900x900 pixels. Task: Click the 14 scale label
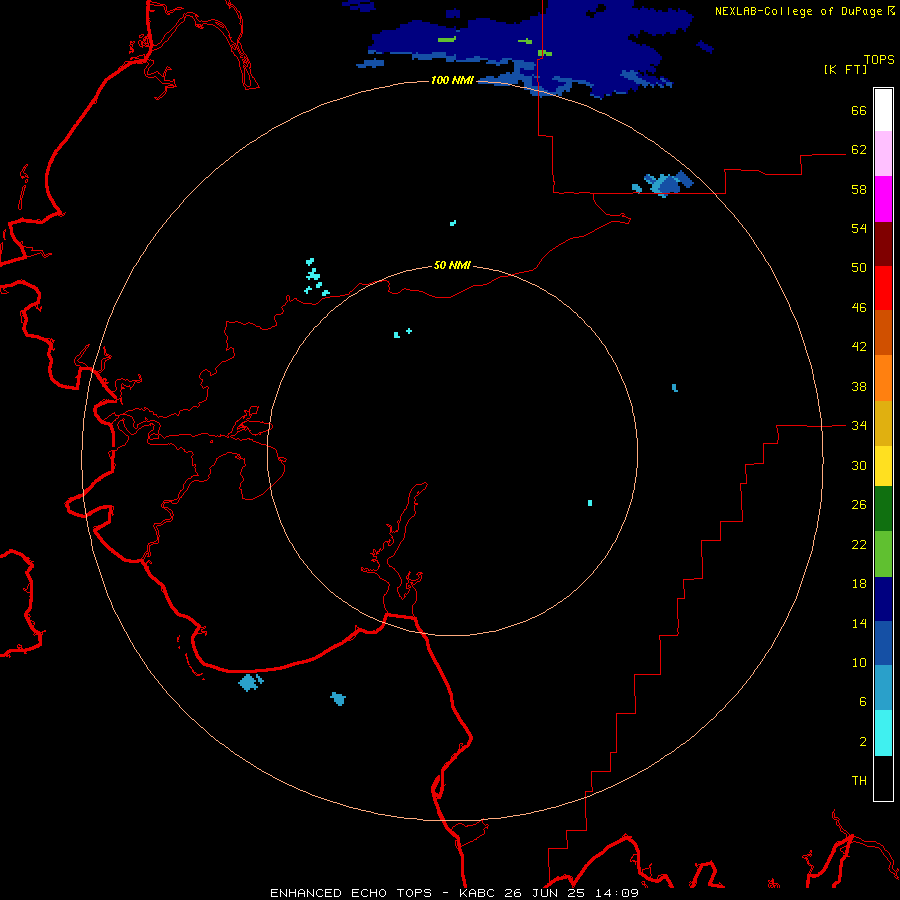(859, 623)
